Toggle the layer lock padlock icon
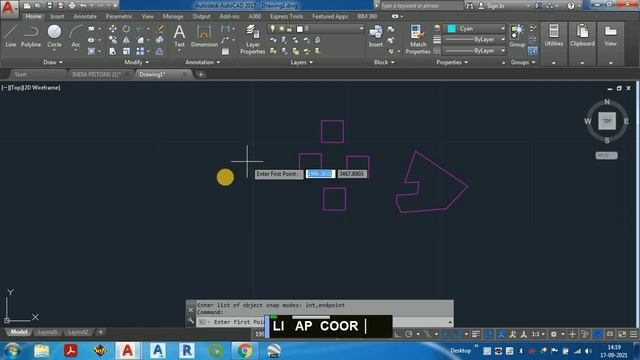Screen dimensions: 640x360 (x=289, y=29)
